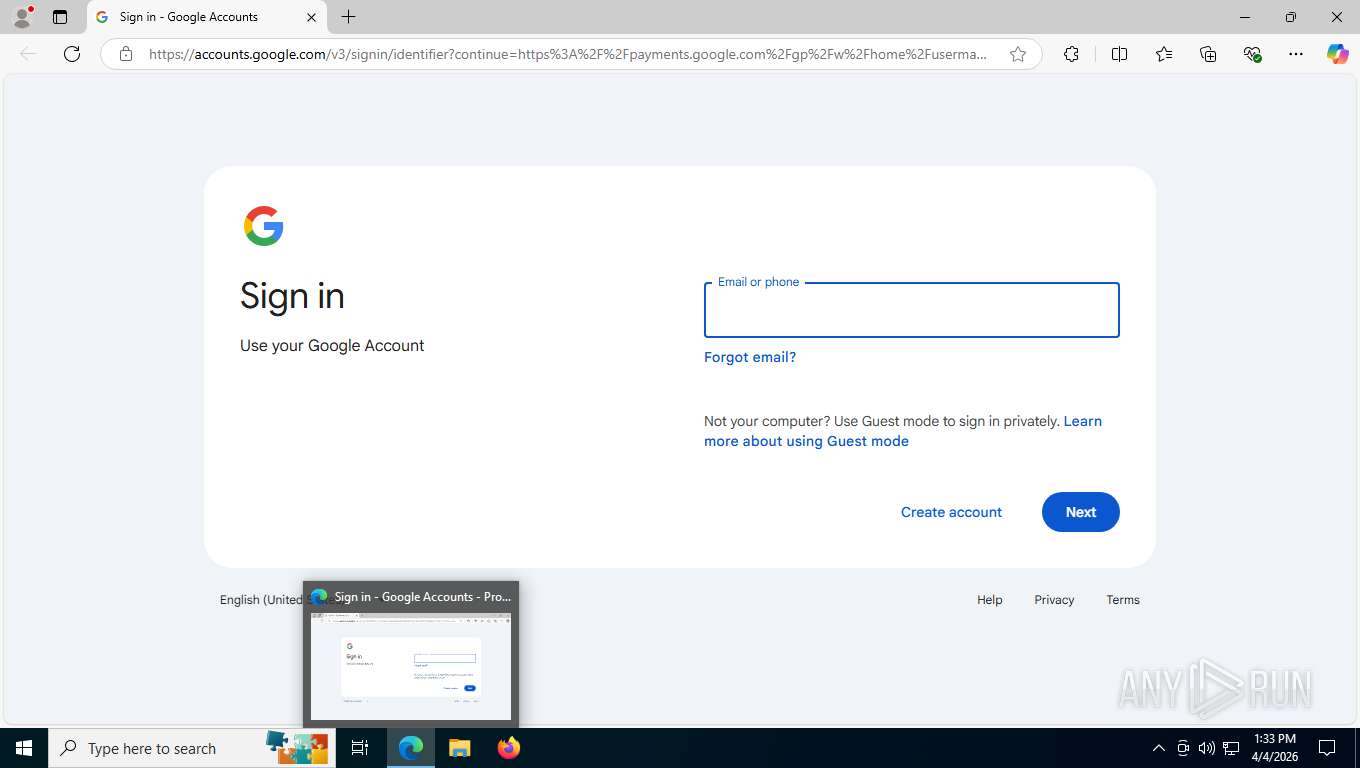Click the blue Next button
This screenshot has width=1360, height=768.
click(1081, 512)
